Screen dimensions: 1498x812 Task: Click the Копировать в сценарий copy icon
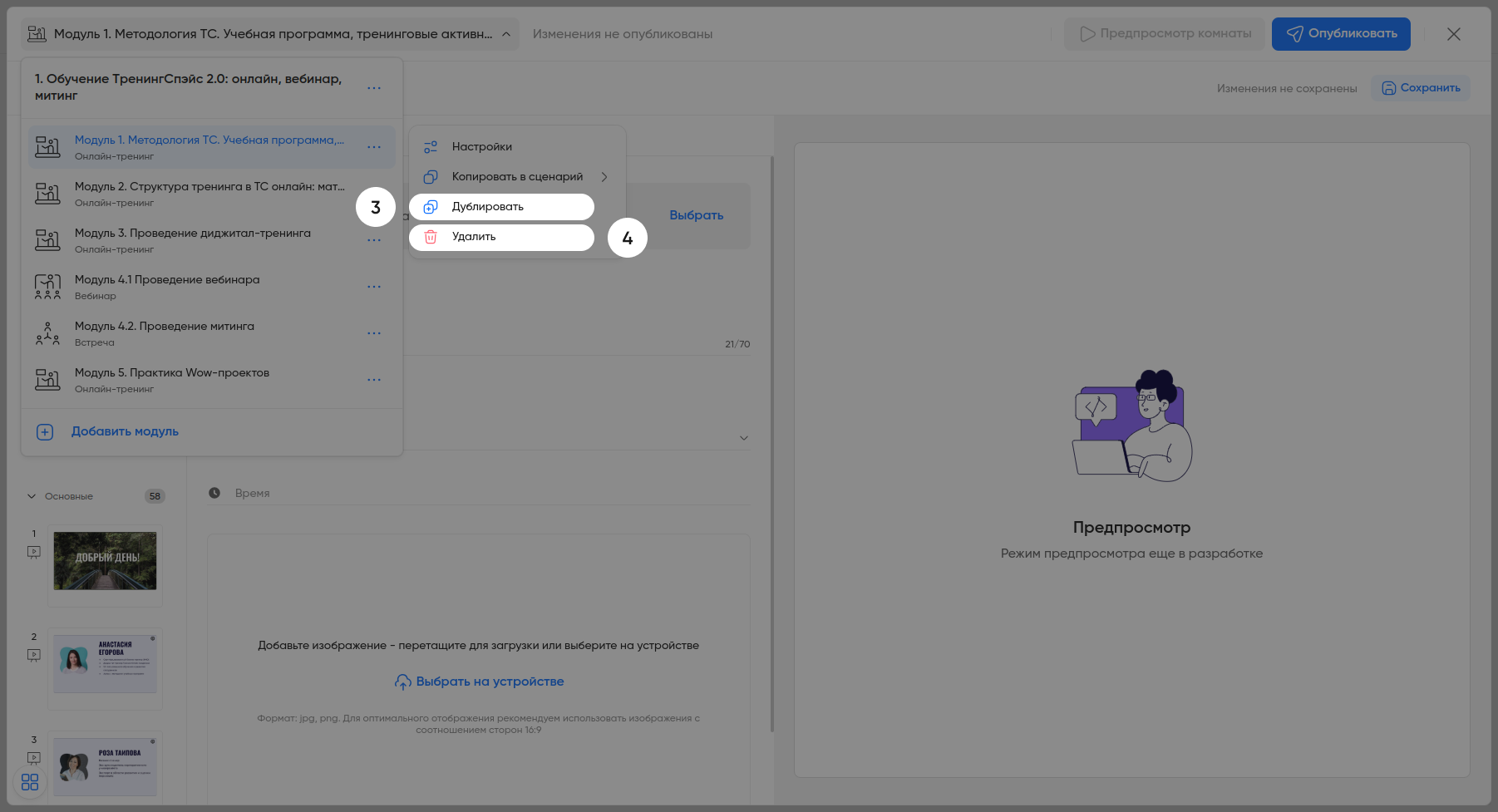click(x=431, y=177)
